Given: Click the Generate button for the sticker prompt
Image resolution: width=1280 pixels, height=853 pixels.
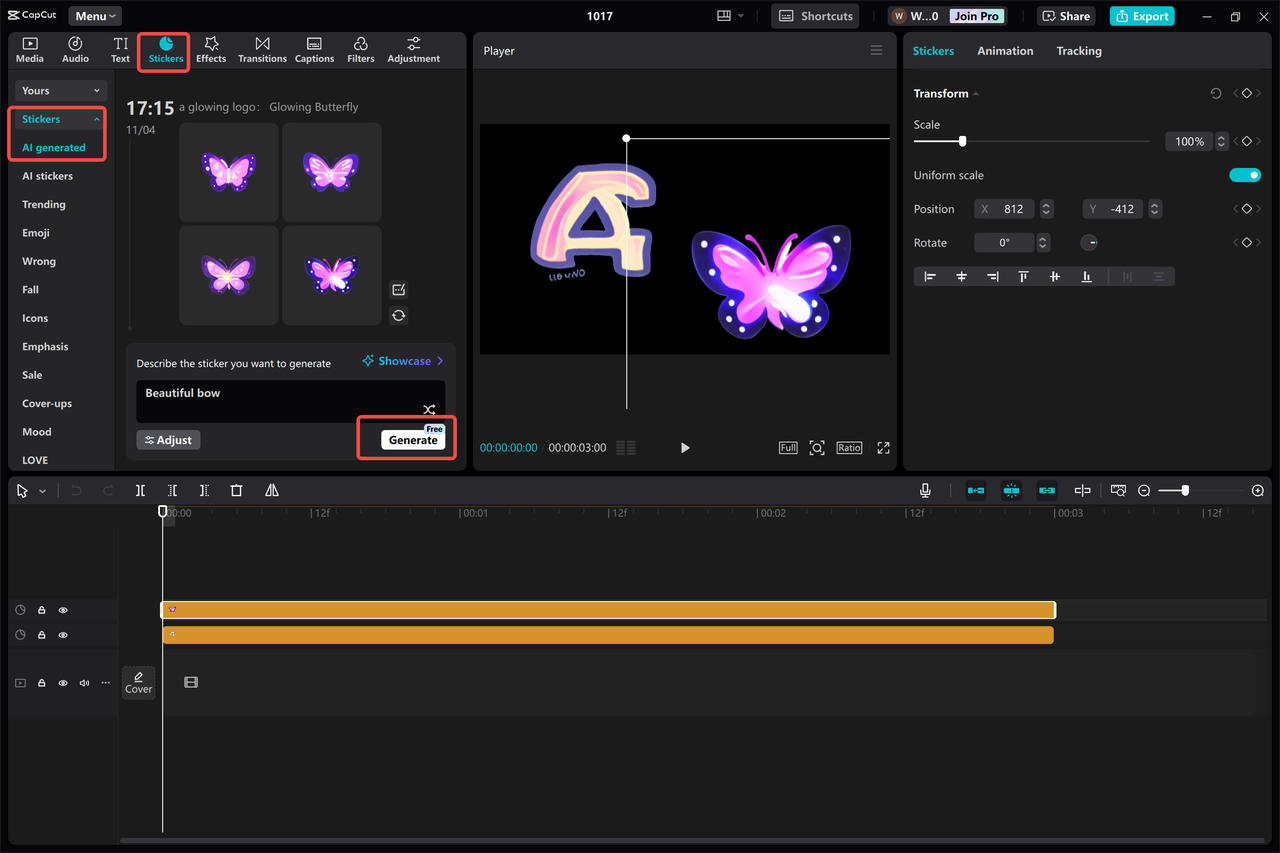Looking at the screenshot, I should coord(412,440).
